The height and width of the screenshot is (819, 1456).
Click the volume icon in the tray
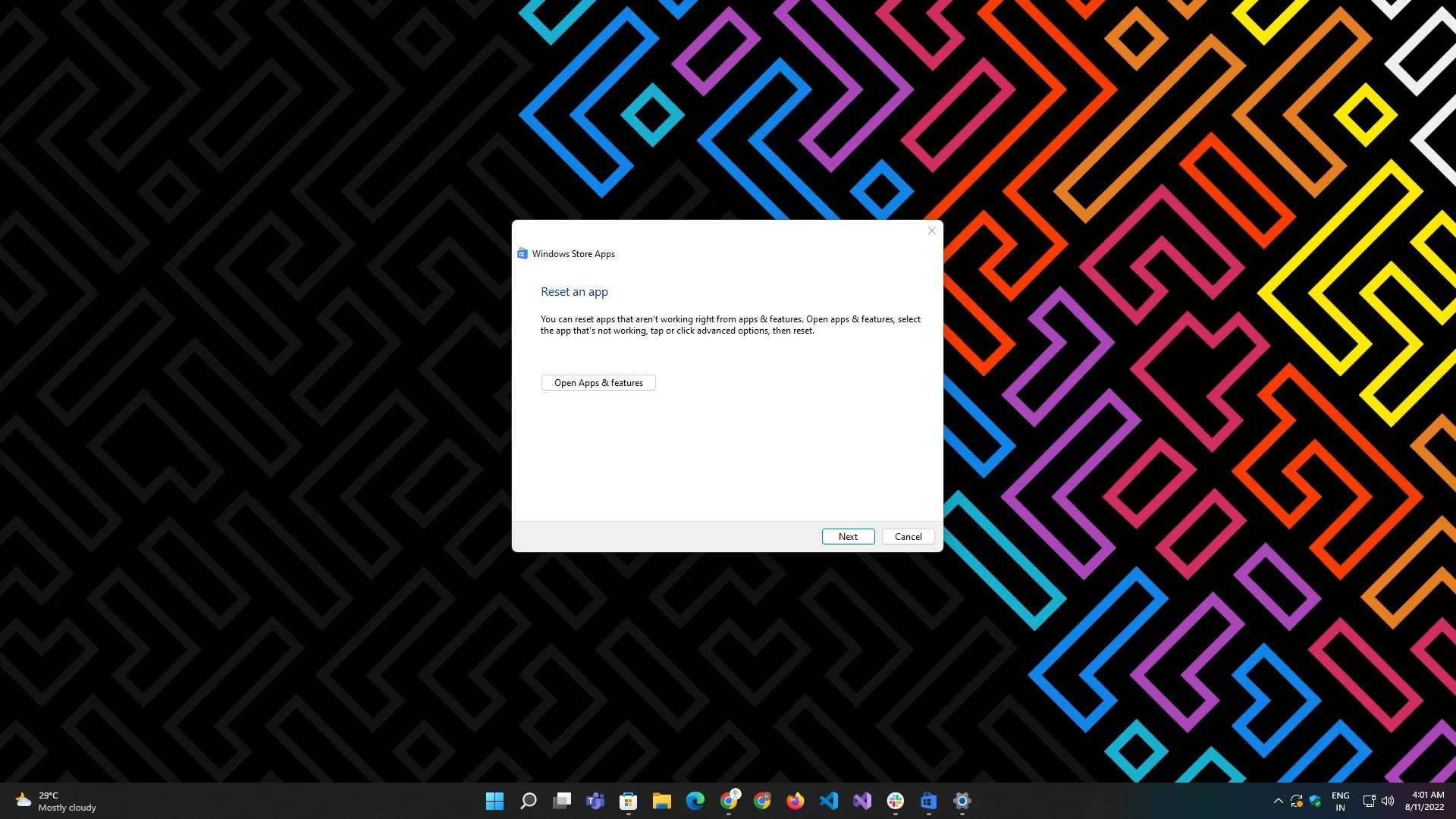(1388, 800)
